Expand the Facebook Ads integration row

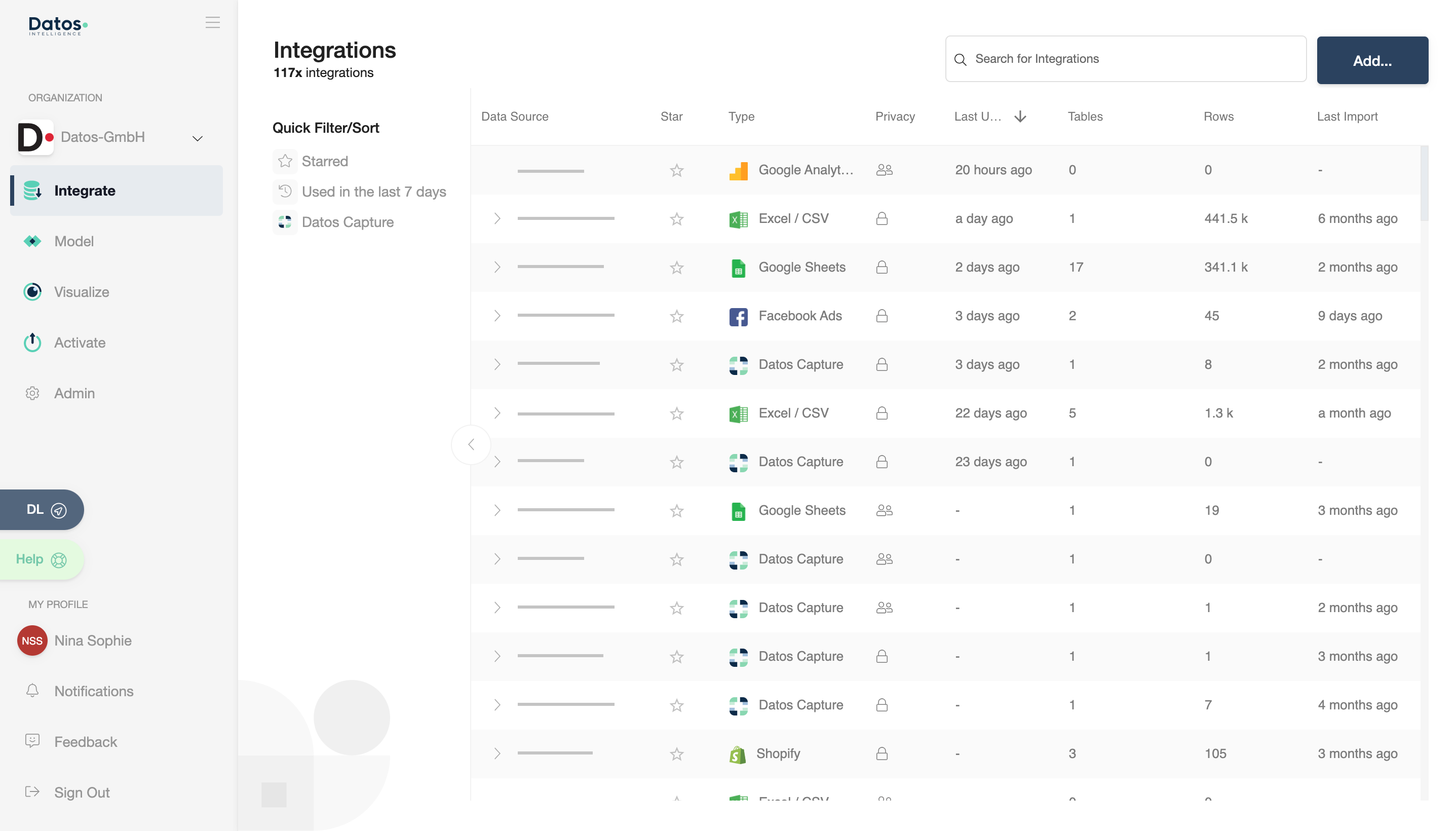click(x=497, y=316)
